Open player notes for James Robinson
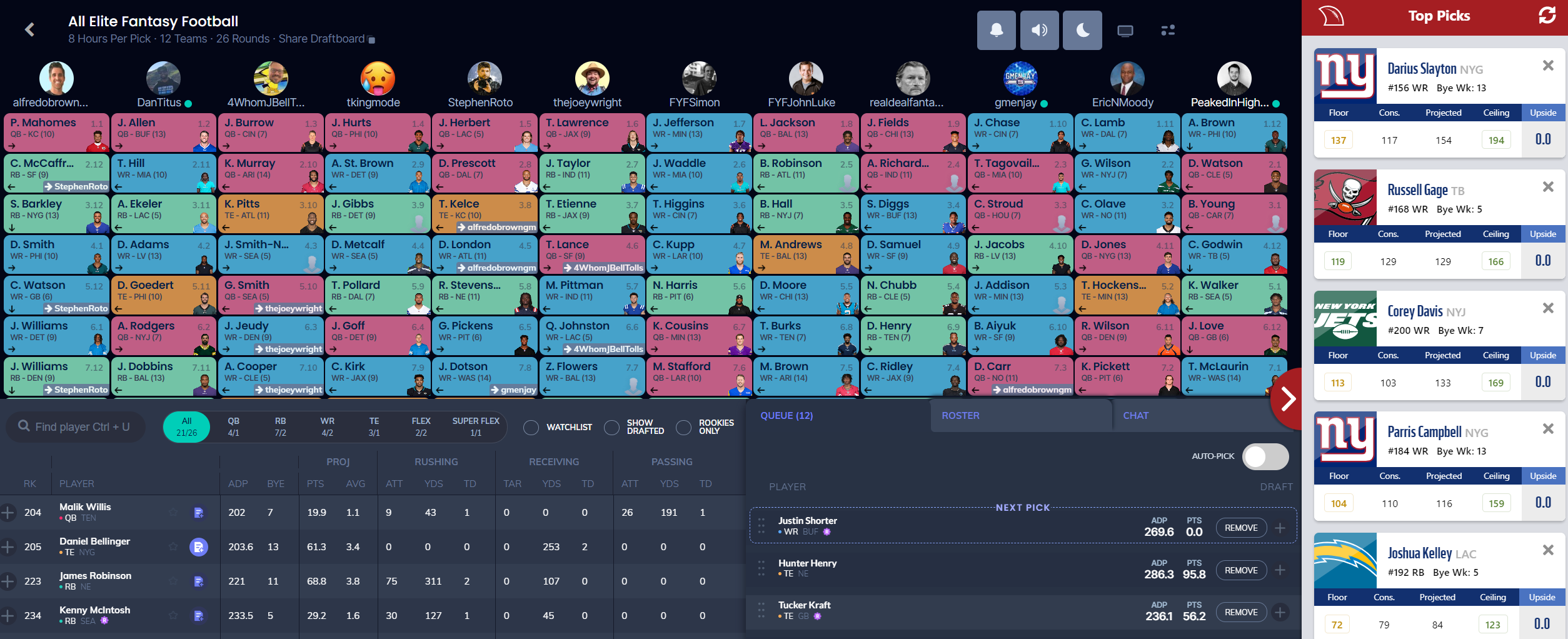Image resolution: width=1568 pixels, height=639 pixels. point(198,581)
